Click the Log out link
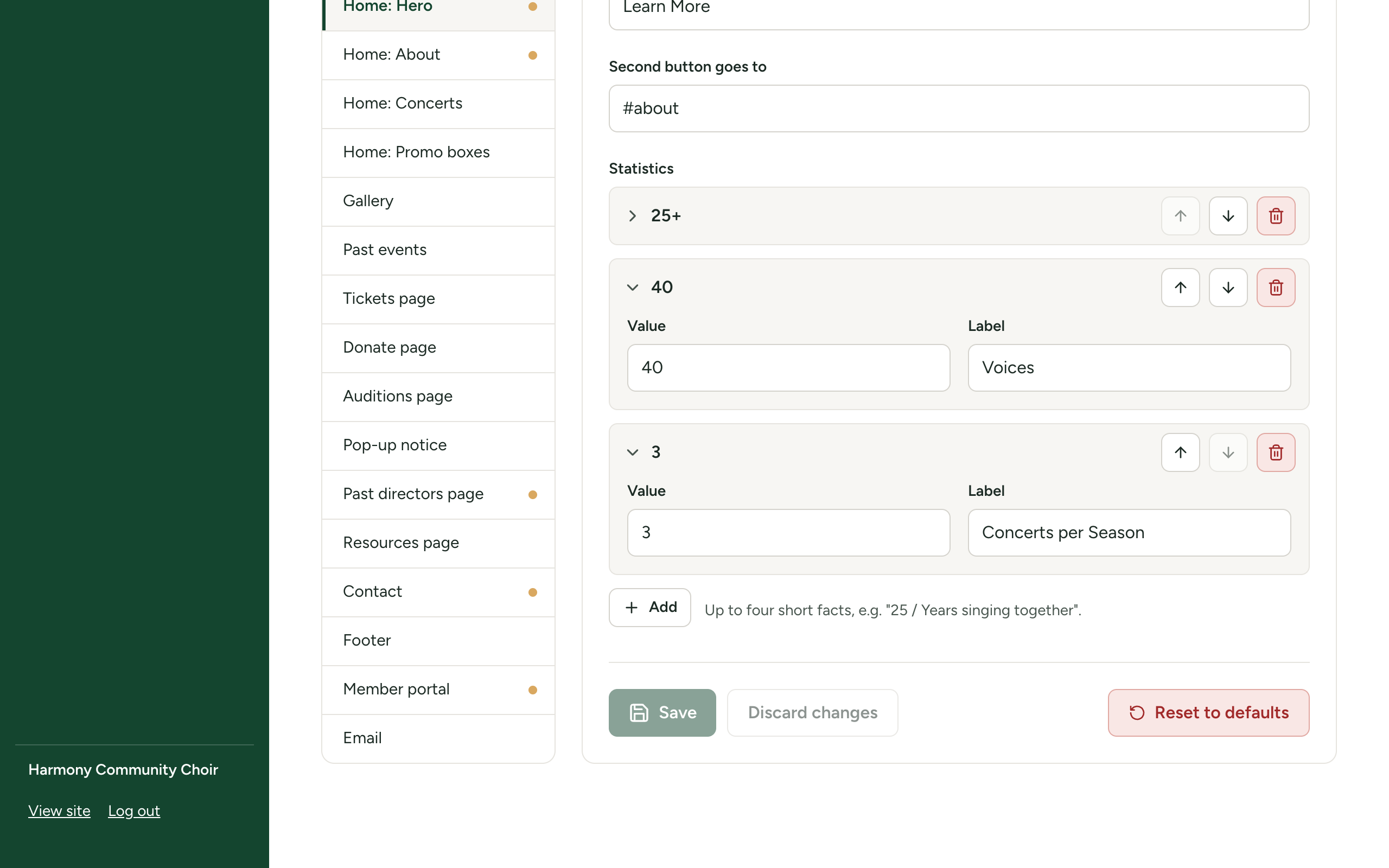 coord(133,810)
